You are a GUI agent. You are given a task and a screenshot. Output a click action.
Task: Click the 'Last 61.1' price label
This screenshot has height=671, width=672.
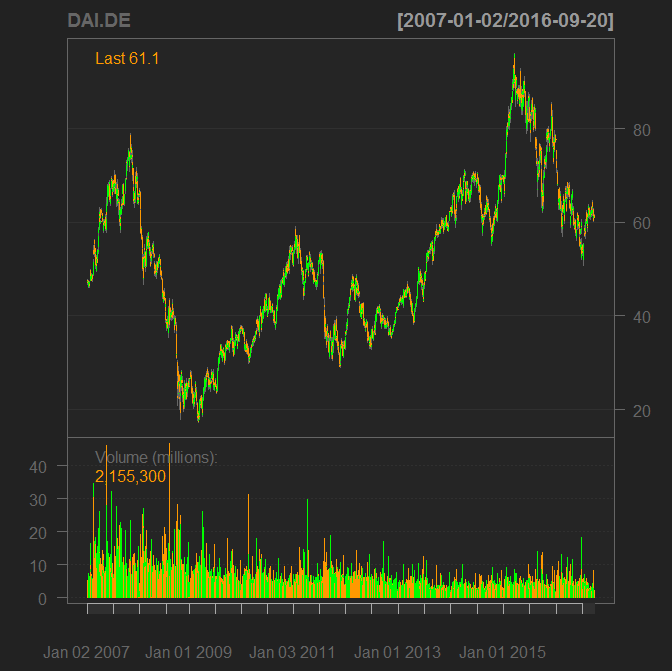click(127, 59)
